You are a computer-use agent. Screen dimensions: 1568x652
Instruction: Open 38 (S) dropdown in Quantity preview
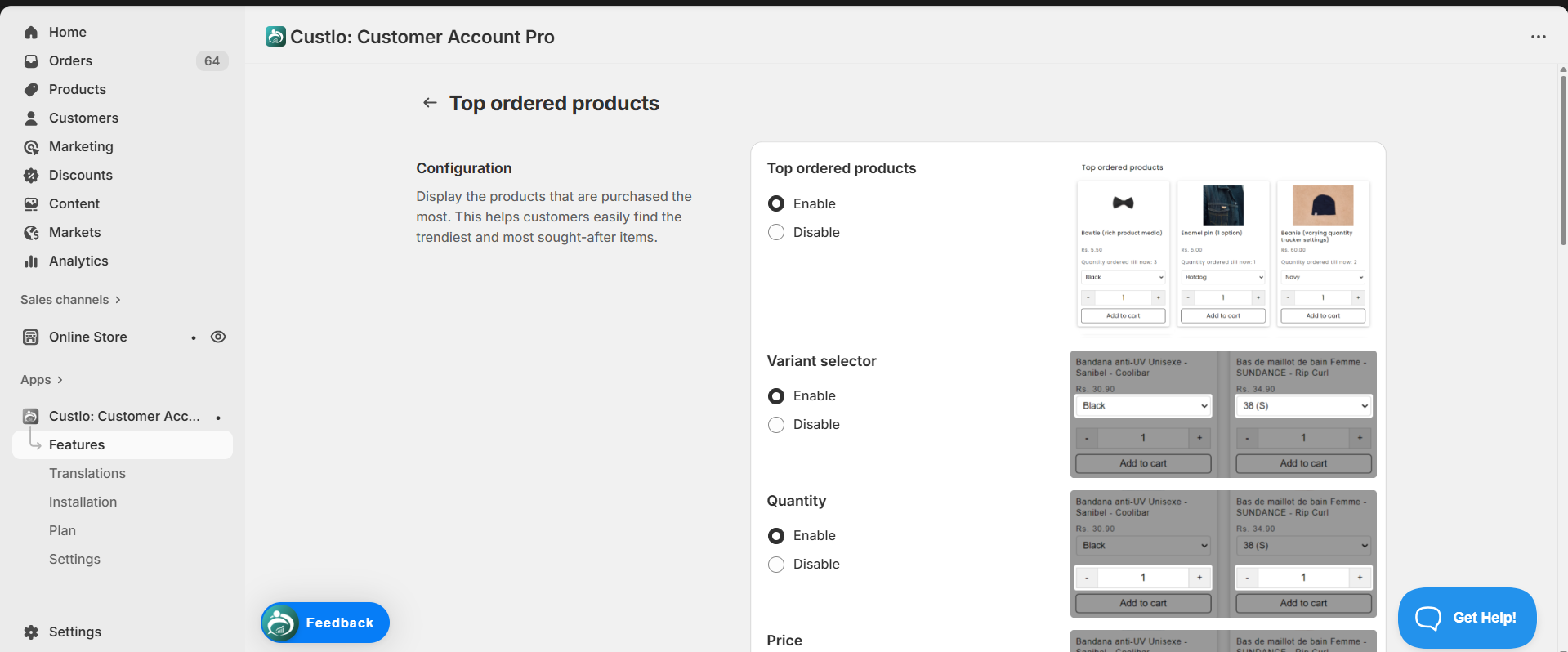pos(1303,546)
